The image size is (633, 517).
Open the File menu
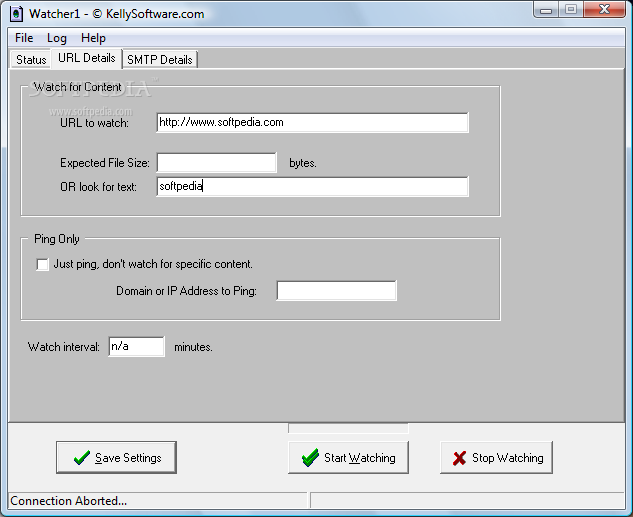(24, 38)
